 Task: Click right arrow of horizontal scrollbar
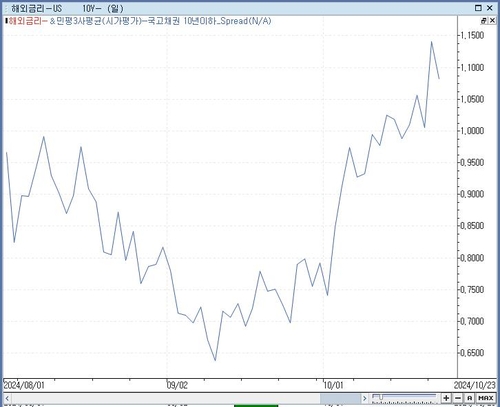pyautogui.click(x=365, y=398)
